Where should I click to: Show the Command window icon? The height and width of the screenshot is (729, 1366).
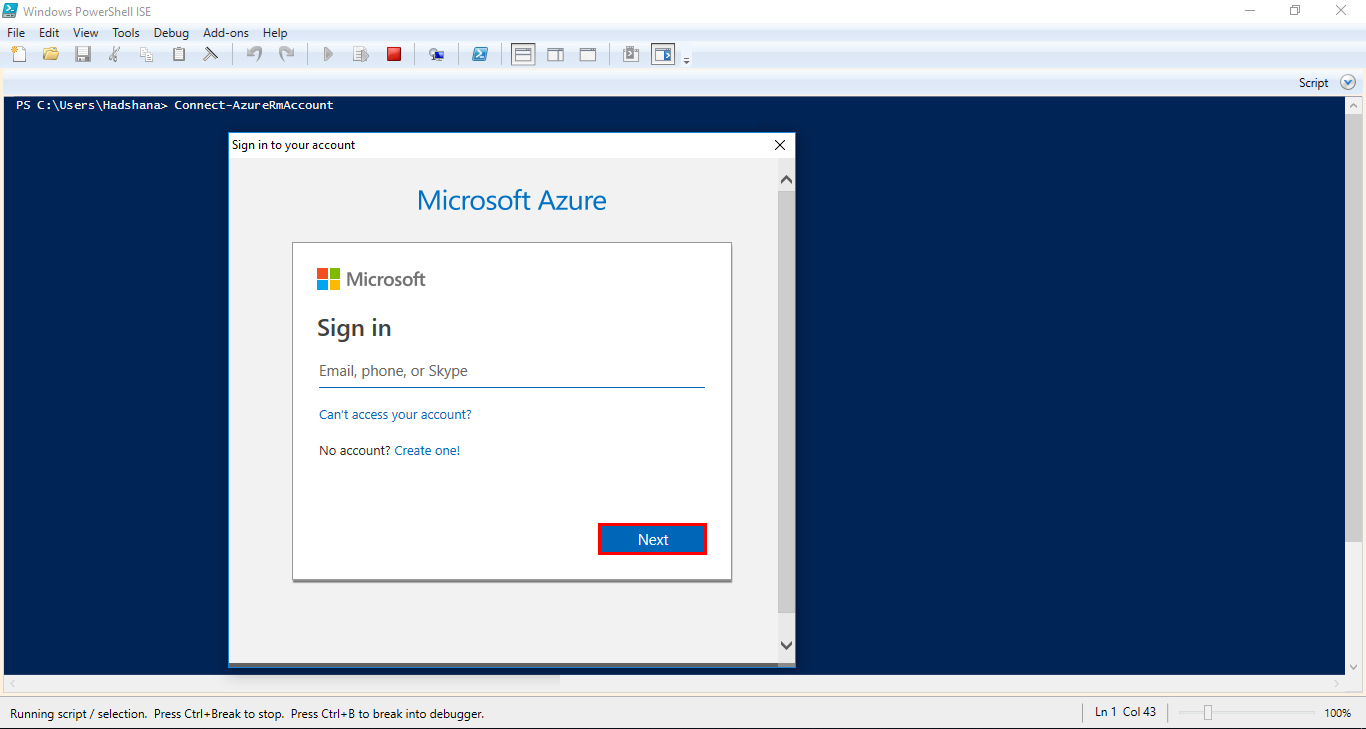[631, 54]
